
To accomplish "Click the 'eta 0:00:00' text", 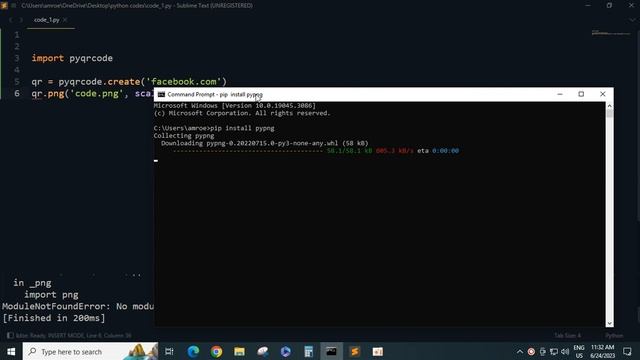I will coord(438,151).
